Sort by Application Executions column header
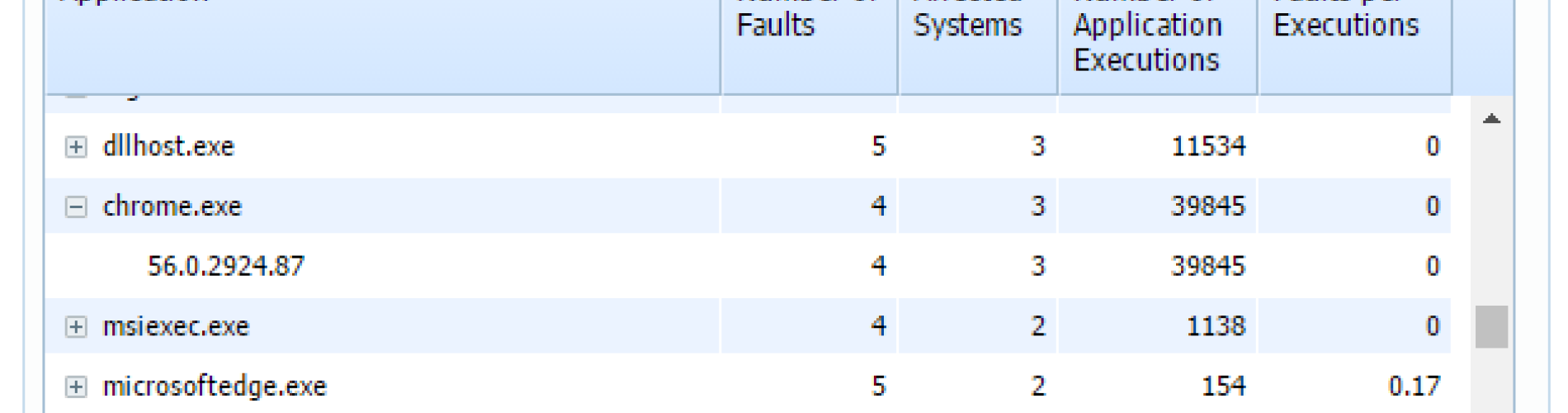This screenshot has height=413, width=1568. [1157, 46]
